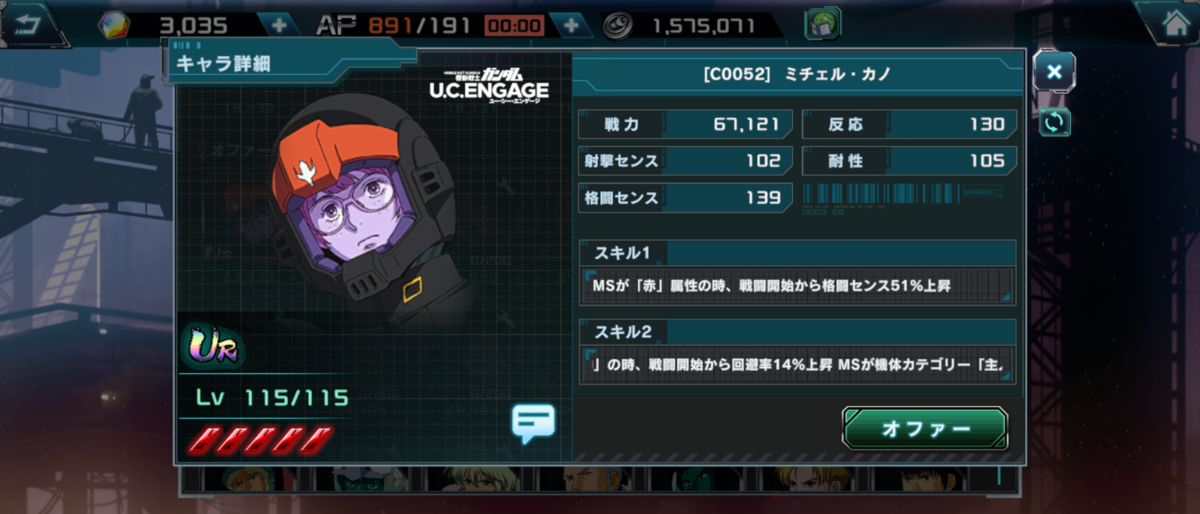The image size is (1200, 514).
Task: Open the speech bubble comment icon
Action: 533,422
